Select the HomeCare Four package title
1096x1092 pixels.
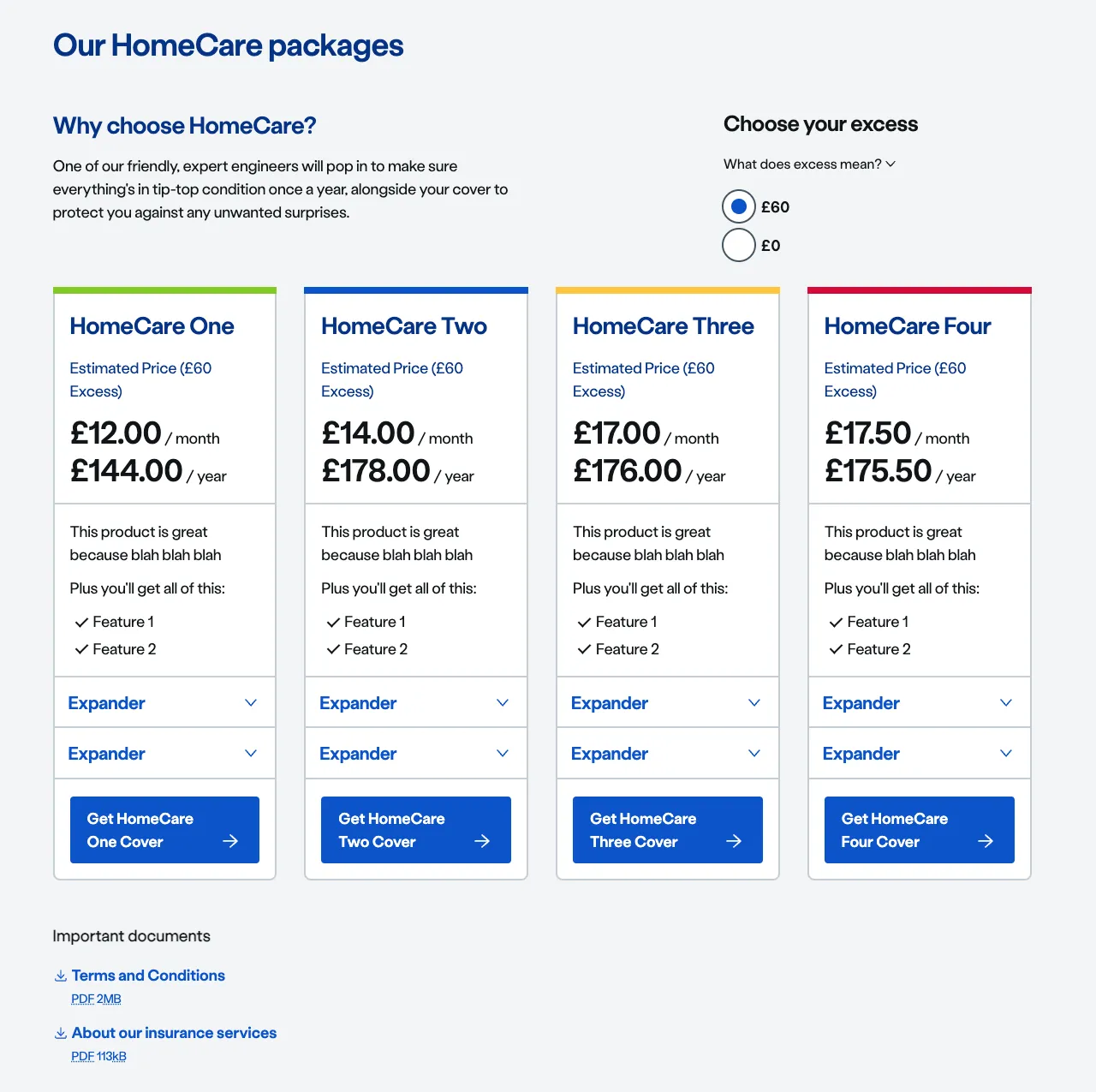(x=907, y=326)
